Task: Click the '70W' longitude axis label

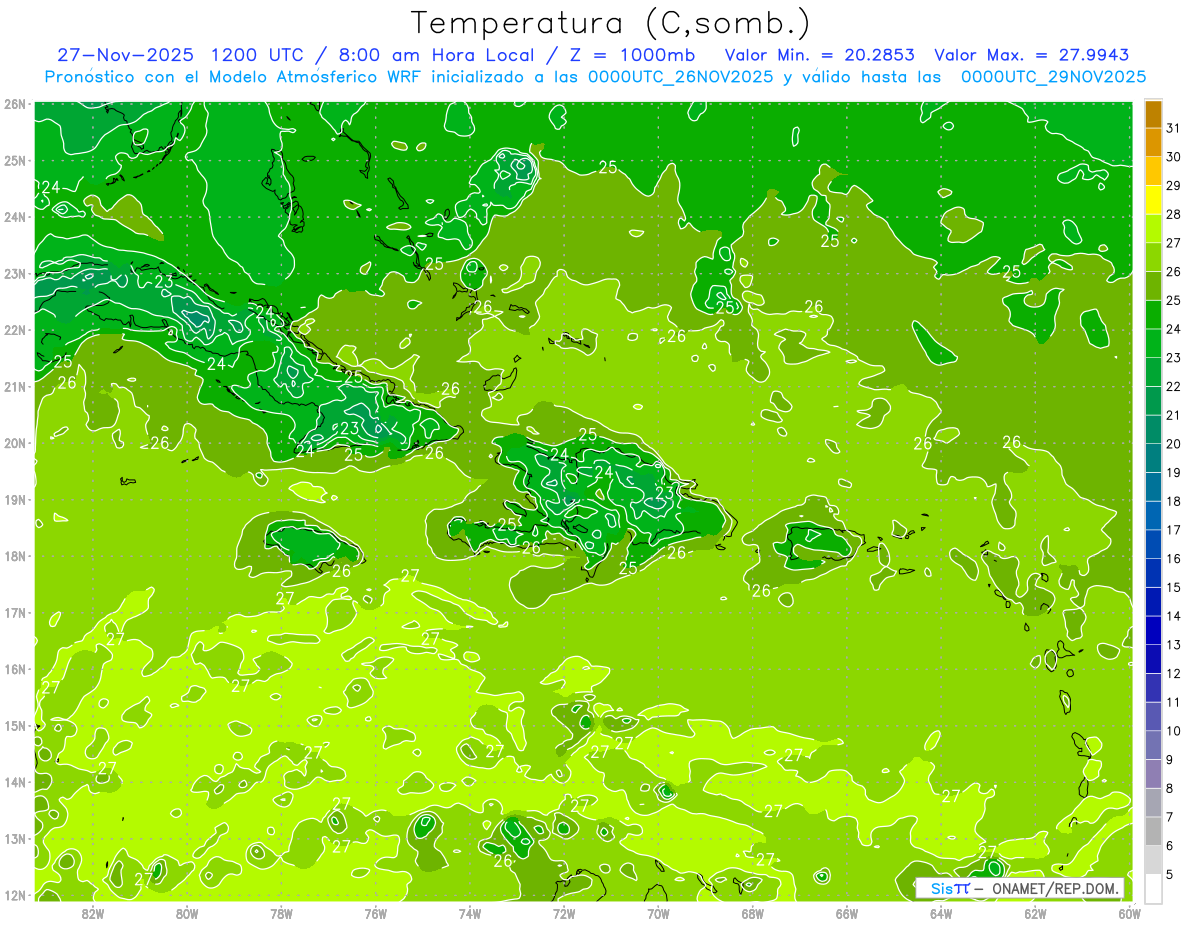Action: 658,912
